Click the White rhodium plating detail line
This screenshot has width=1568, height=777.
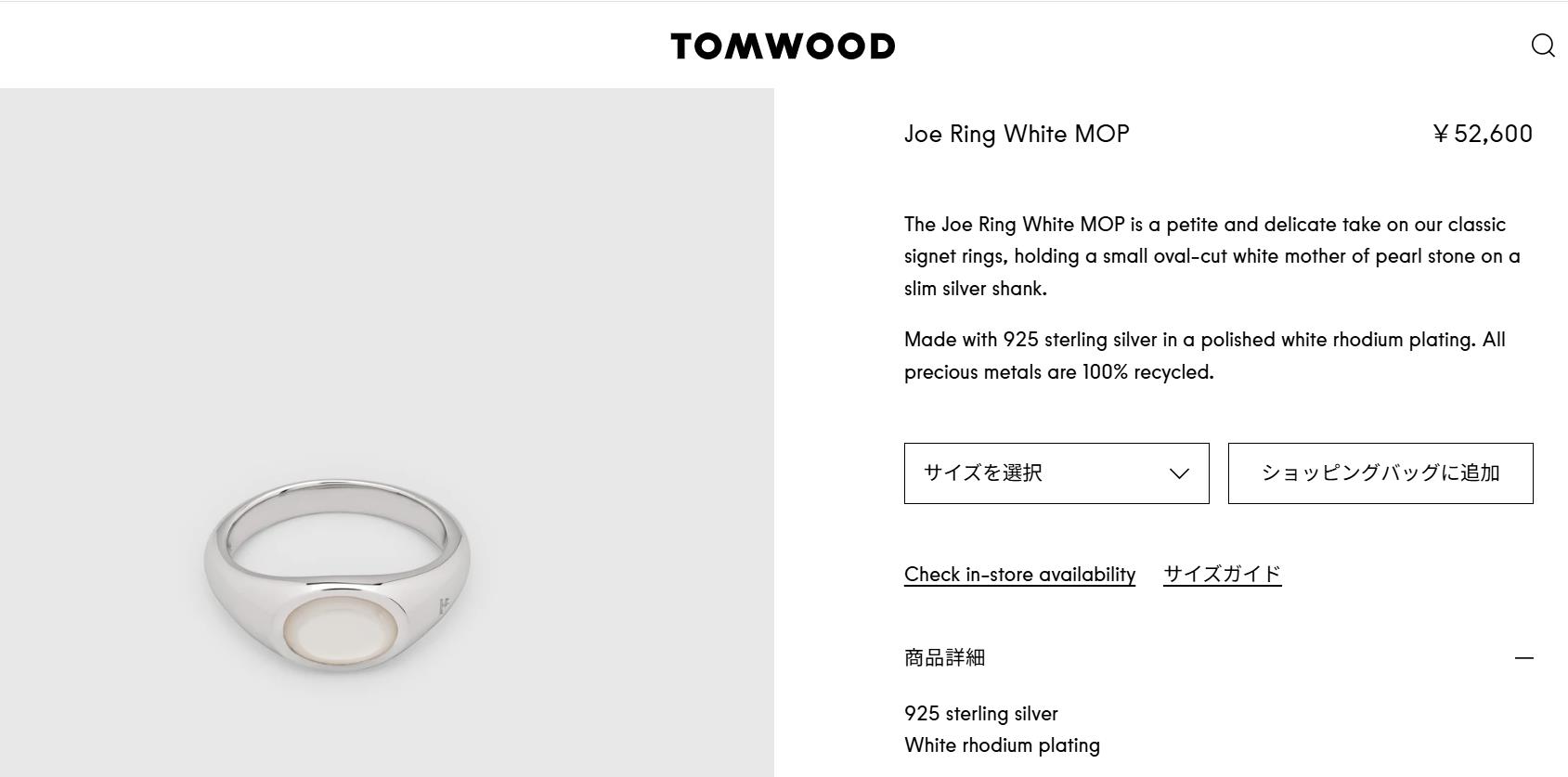(1002, 745)
